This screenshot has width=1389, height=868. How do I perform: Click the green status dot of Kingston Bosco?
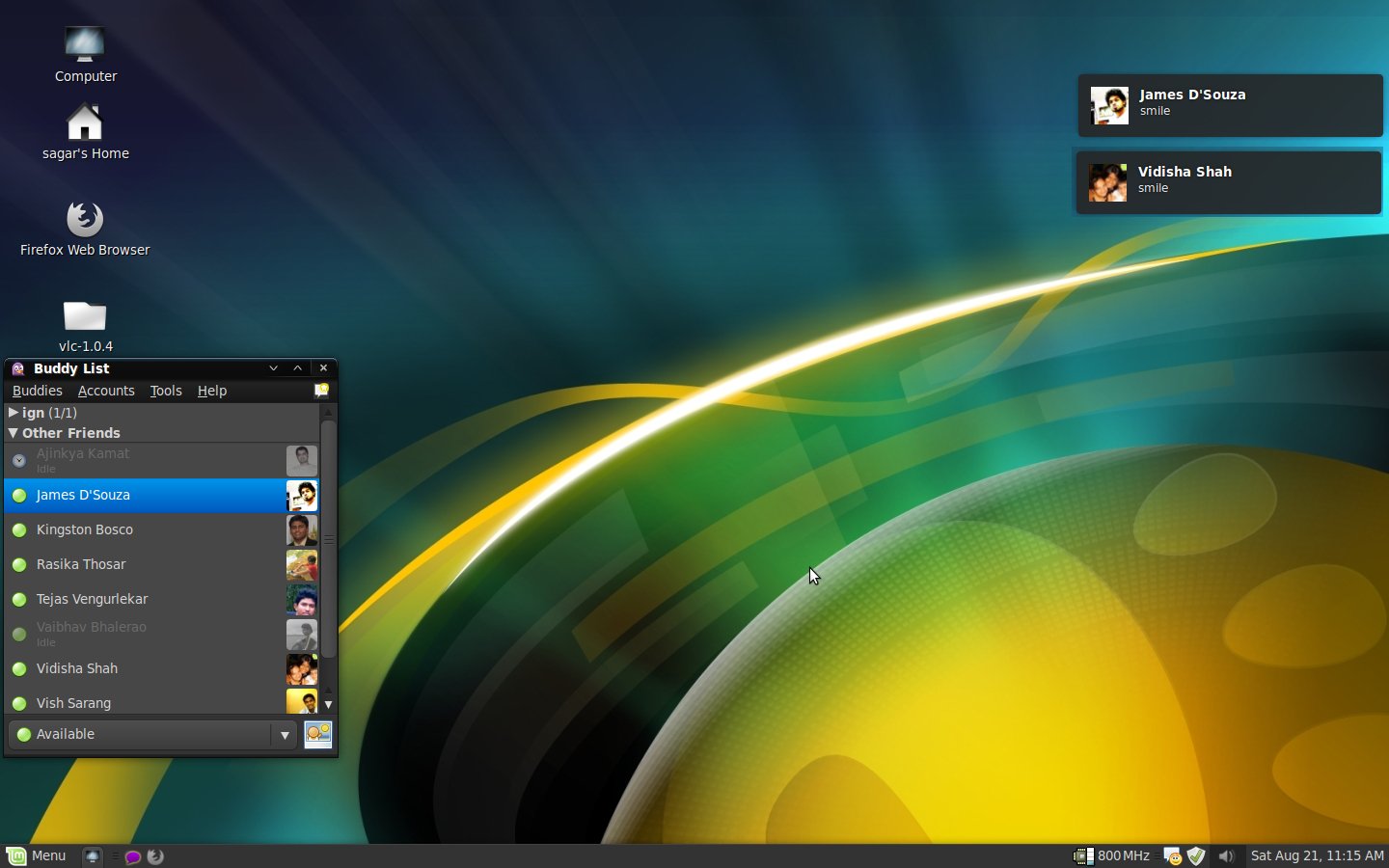pyautogui.click(x=18, y=530)
